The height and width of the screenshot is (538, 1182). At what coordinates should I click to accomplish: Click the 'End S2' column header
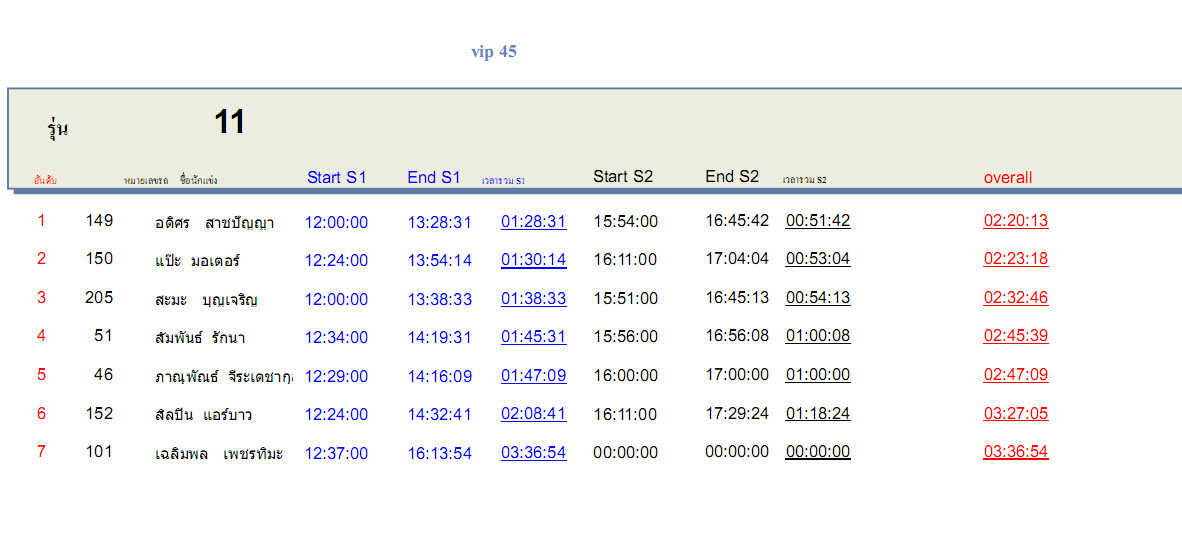coord(732,177)
